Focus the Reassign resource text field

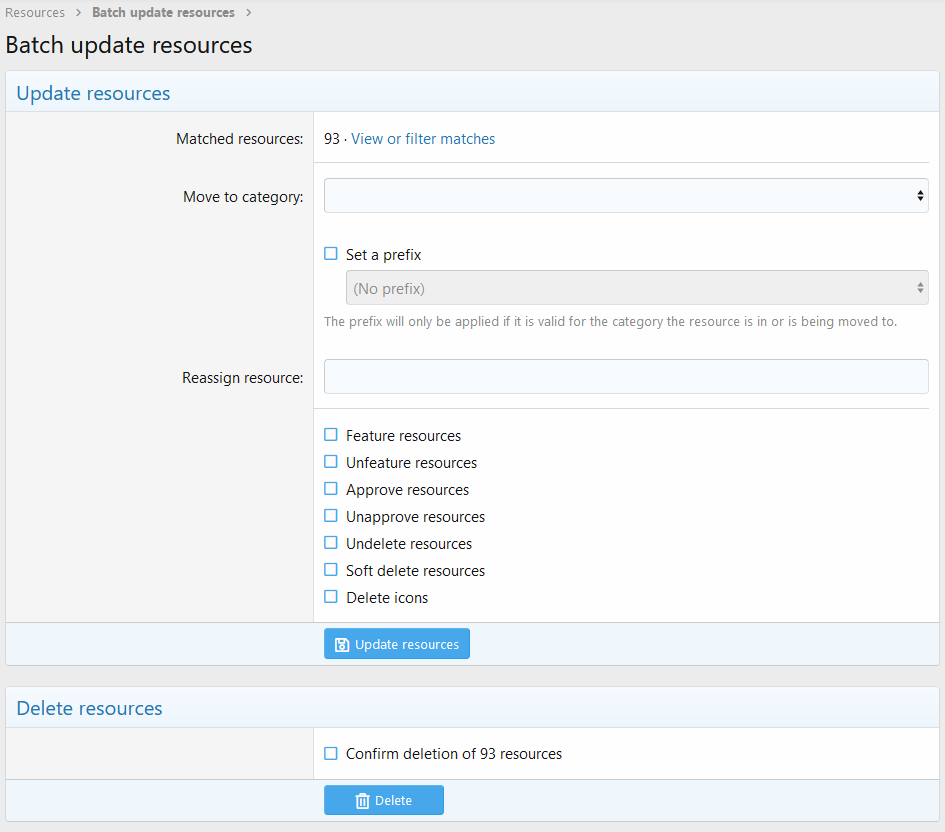pos(626,377)
